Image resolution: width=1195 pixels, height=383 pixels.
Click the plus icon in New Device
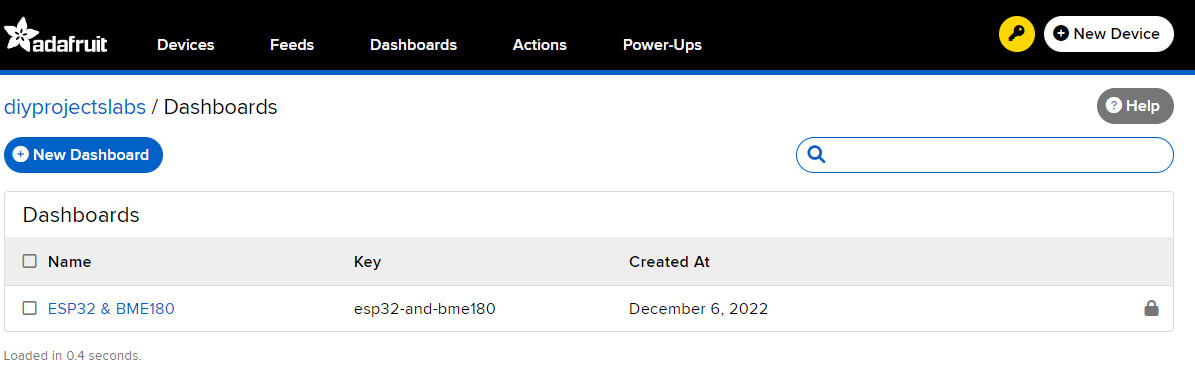coord(1060,34)
